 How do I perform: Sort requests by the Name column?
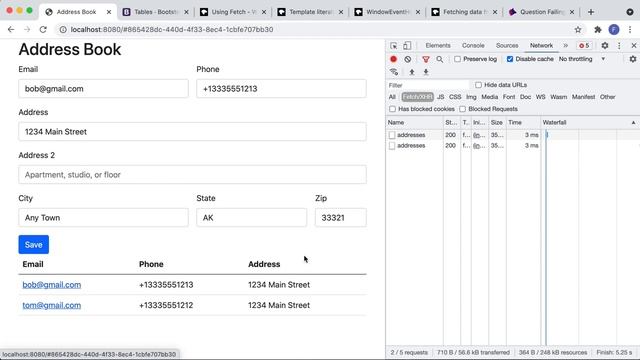coord(414,122)
